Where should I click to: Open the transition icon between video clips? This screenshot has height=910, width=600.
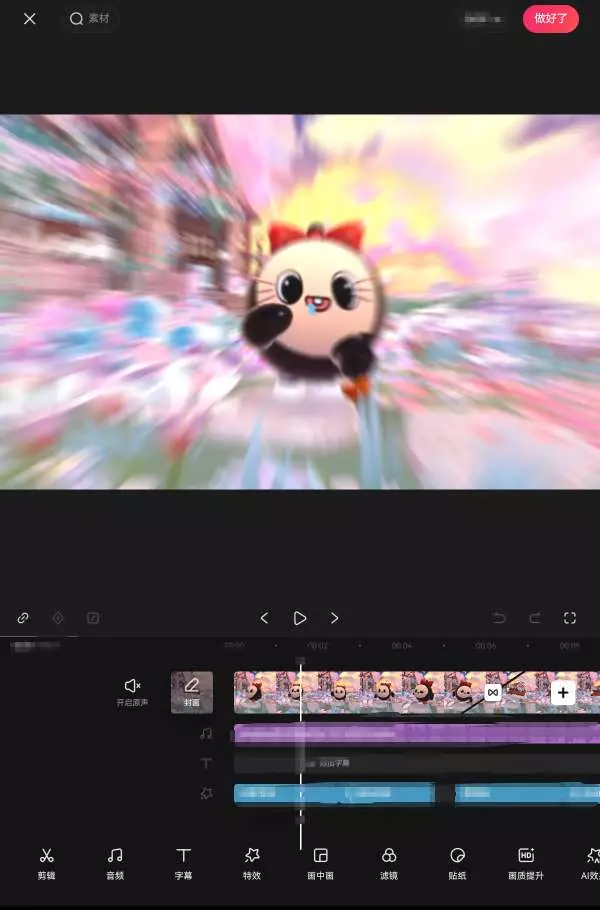coord(492,692)
